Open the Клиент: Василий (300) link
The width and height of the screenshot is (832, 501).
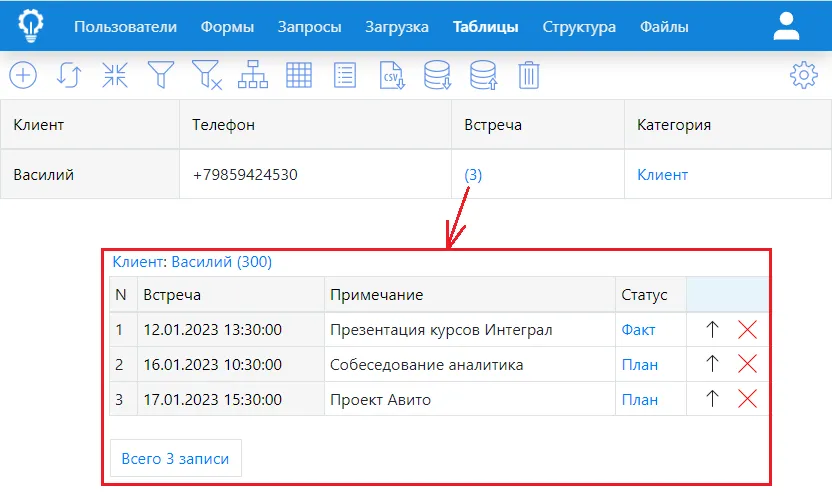(192, 262)
